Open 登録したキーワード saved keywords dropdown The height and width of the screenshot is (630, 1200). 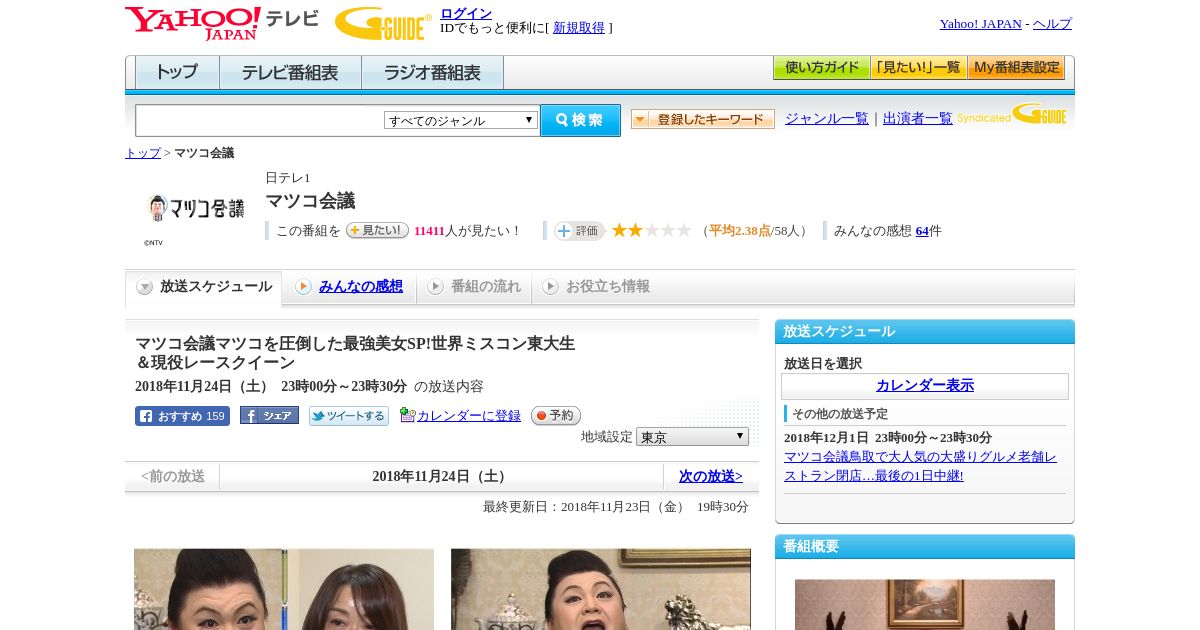click(x=702, y=119)
